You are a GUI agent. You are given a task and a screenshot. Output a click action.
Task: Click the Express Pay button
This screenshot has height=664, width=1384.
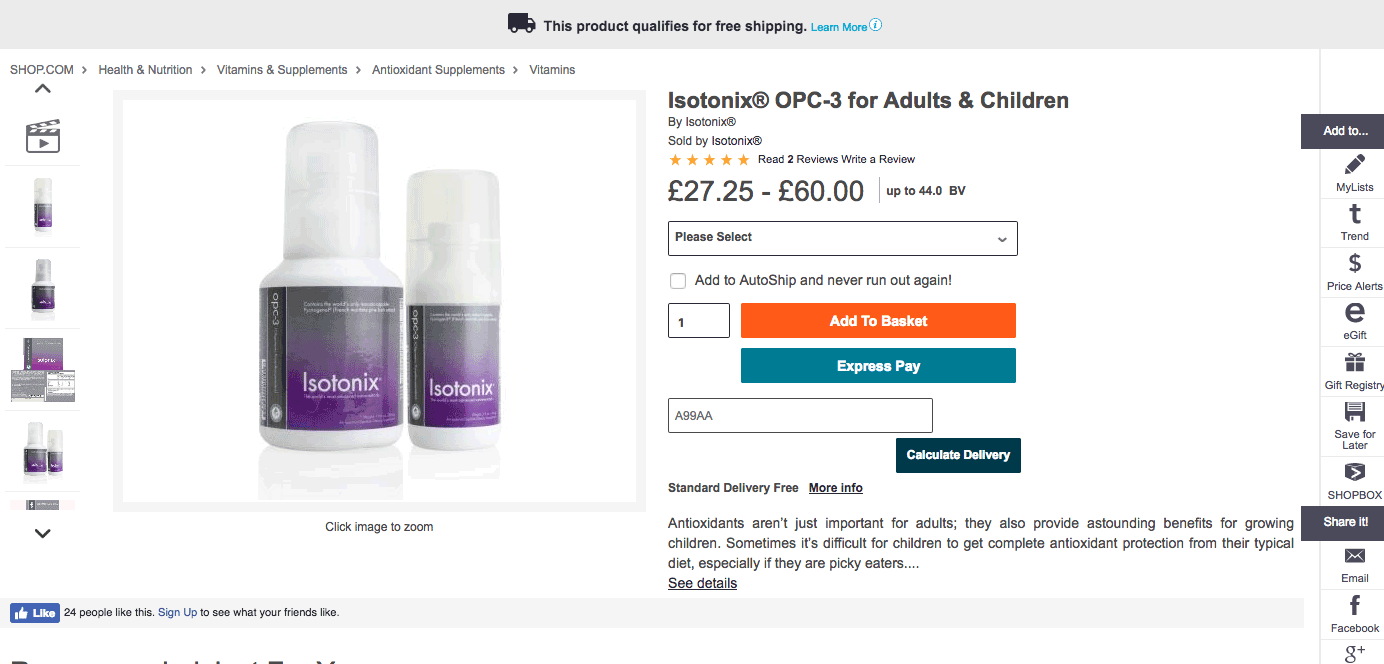[x=878, y=366]
